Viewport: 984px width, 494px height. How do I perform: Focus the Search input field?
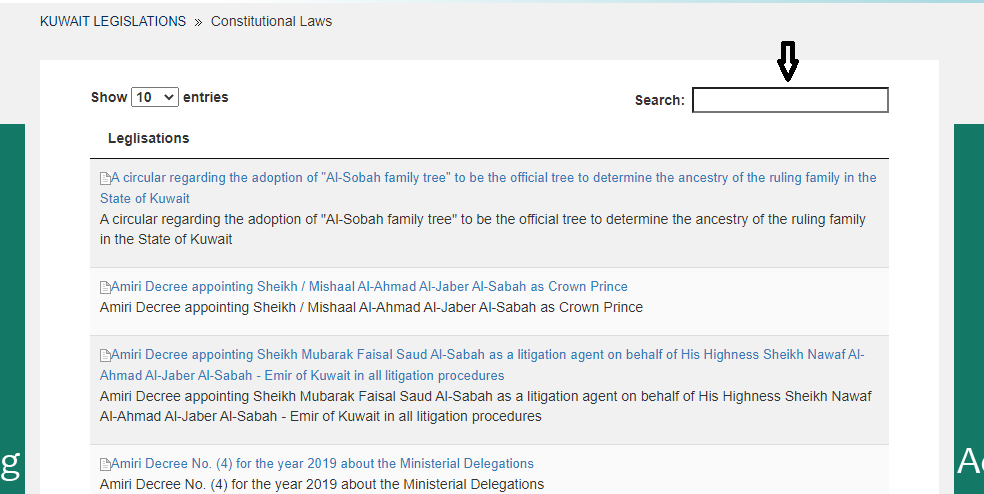point(790,100)
